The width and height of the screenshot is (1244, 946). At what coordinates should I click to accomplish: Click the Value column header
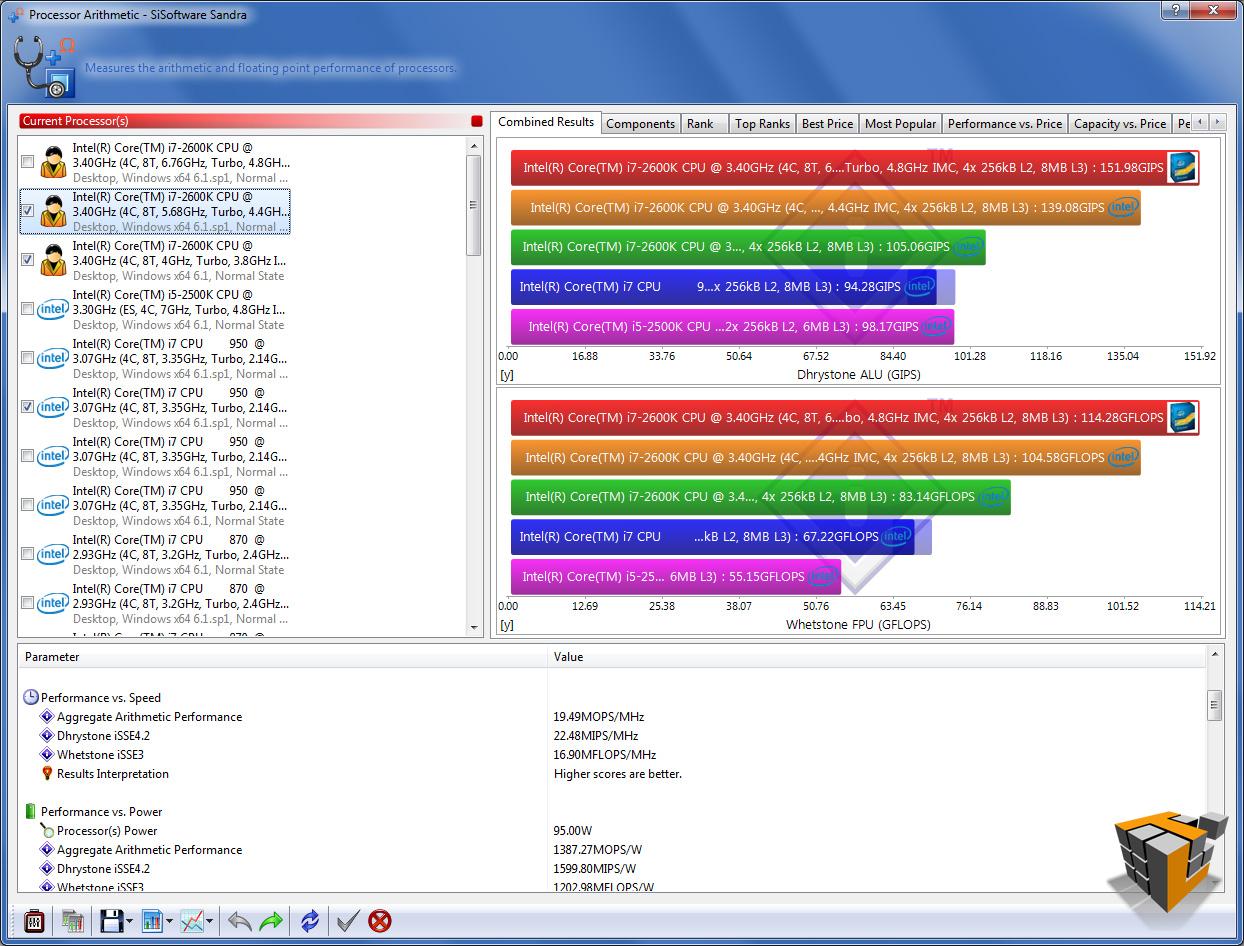coord(877,657)
